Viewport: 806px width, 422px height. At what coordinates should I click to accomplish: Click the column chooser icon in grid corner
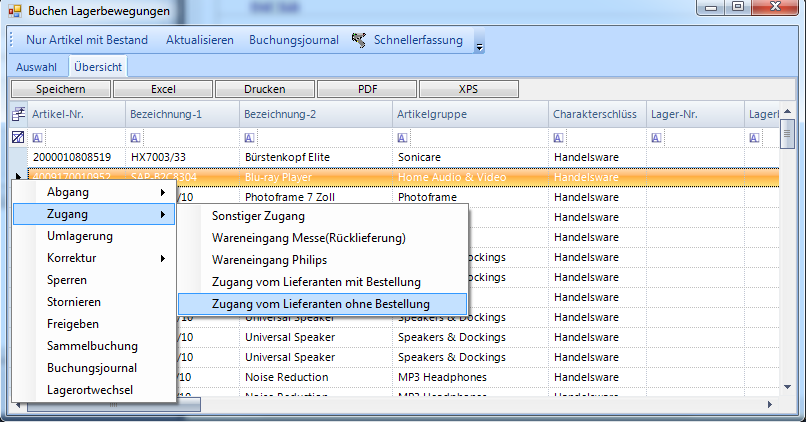point(17,115)
